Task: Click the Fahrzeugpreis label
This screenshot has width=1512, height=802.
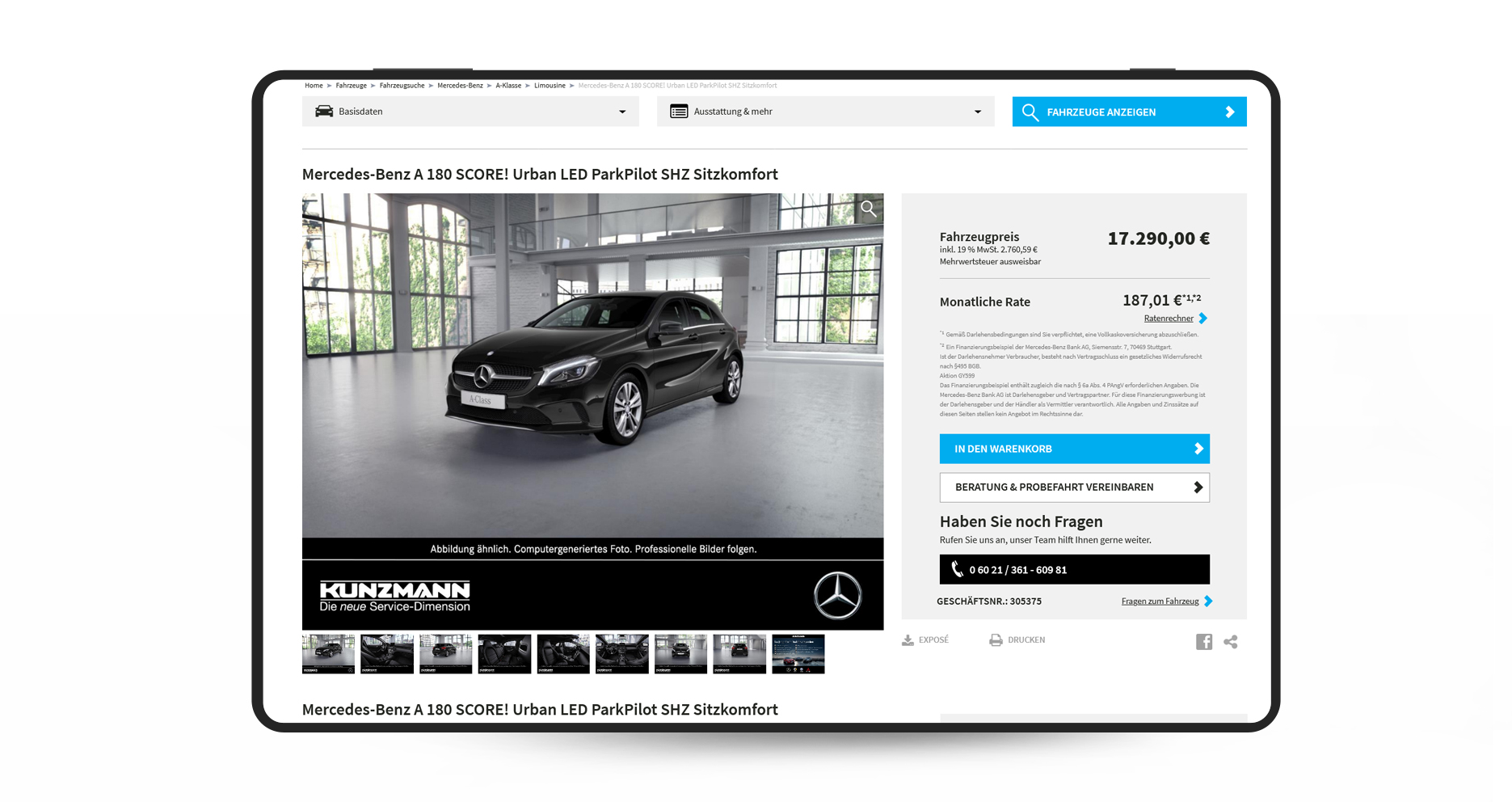Action: pyautogui.click(x=979, y=237)
